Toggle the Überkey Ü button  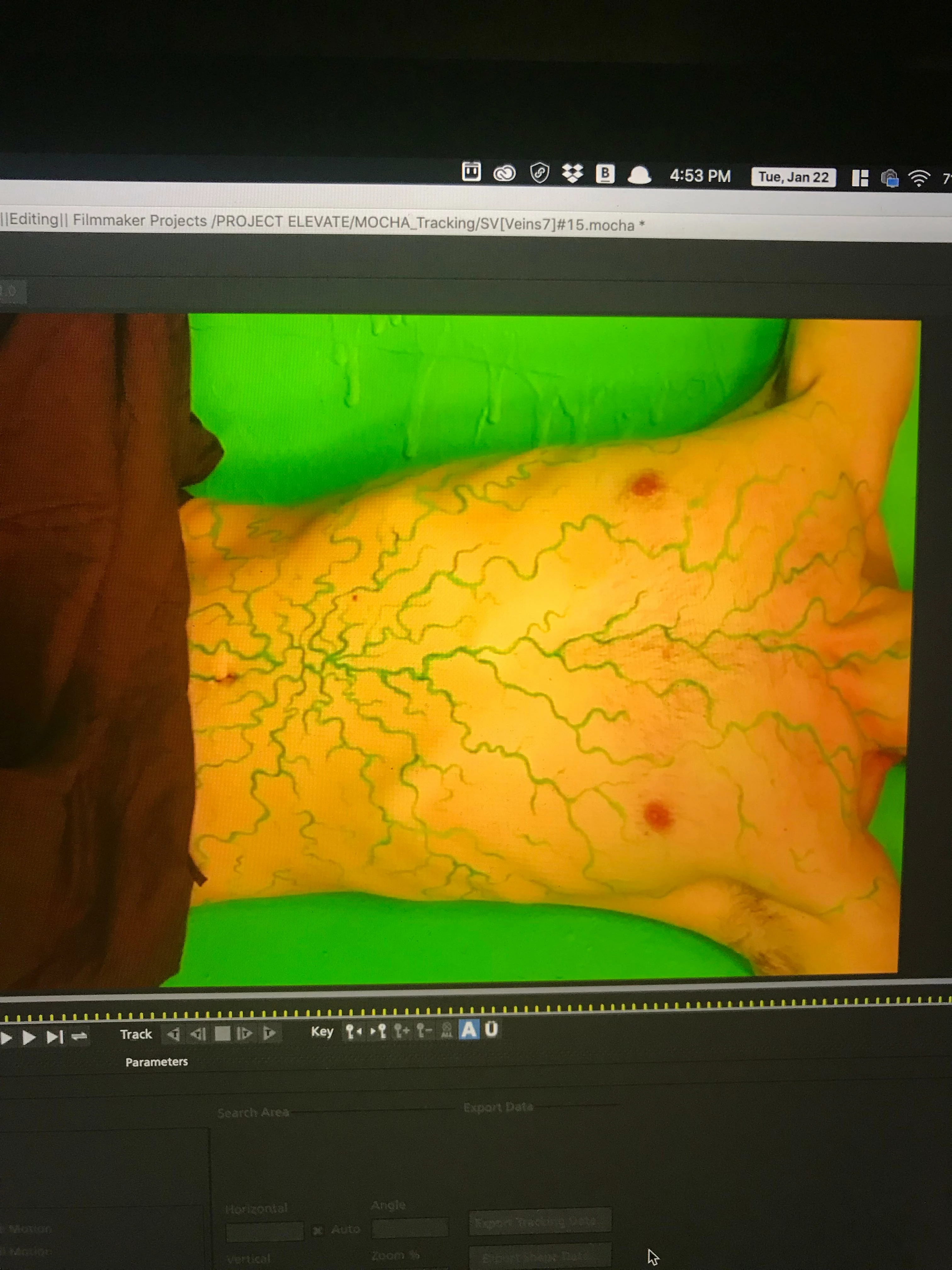click(x=491, y=1029)
